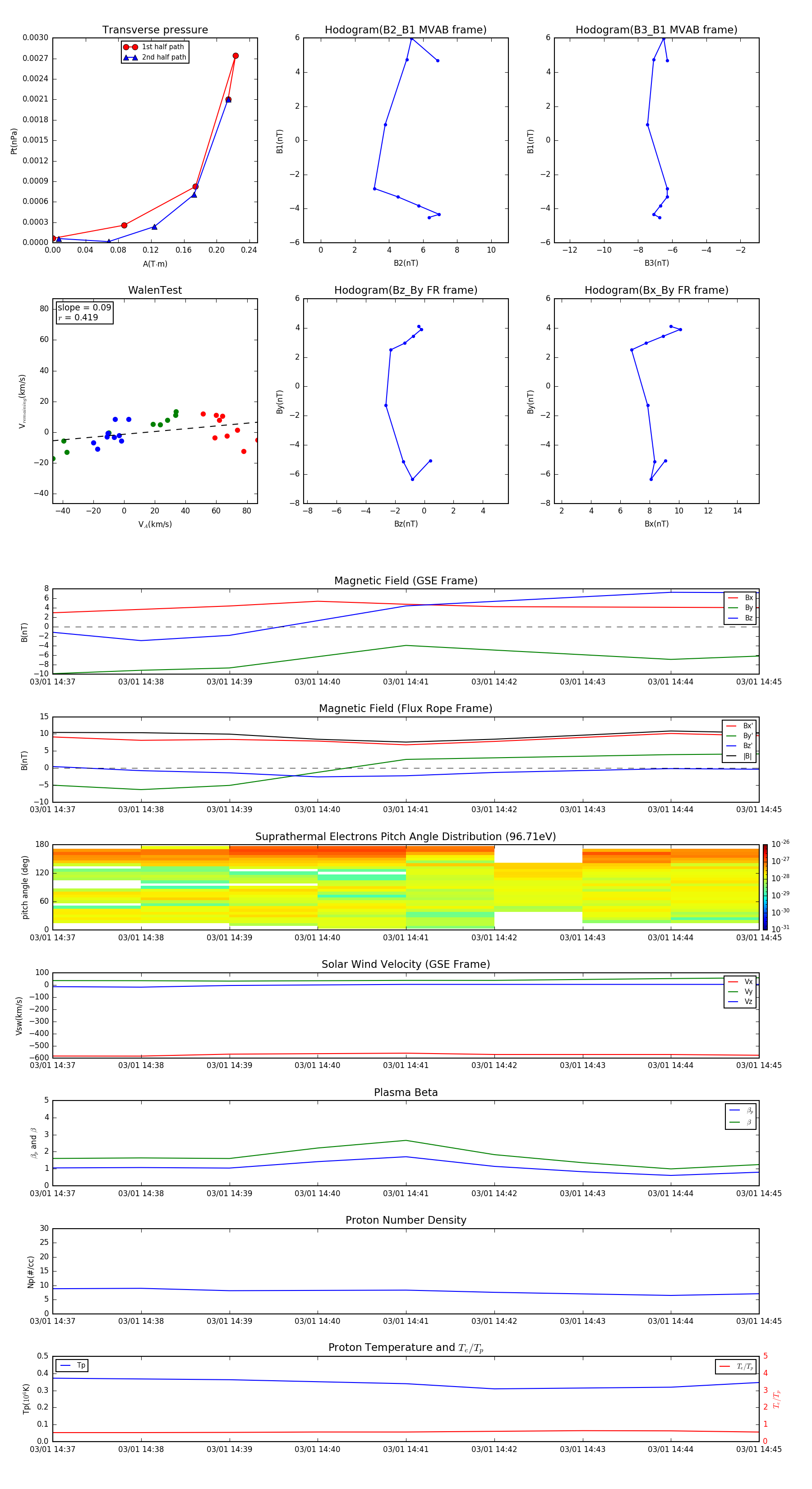Viewport: 812px width, 1489px height.
Task: Select the Tp legend entry
Action: click(x=72, y=1365)
